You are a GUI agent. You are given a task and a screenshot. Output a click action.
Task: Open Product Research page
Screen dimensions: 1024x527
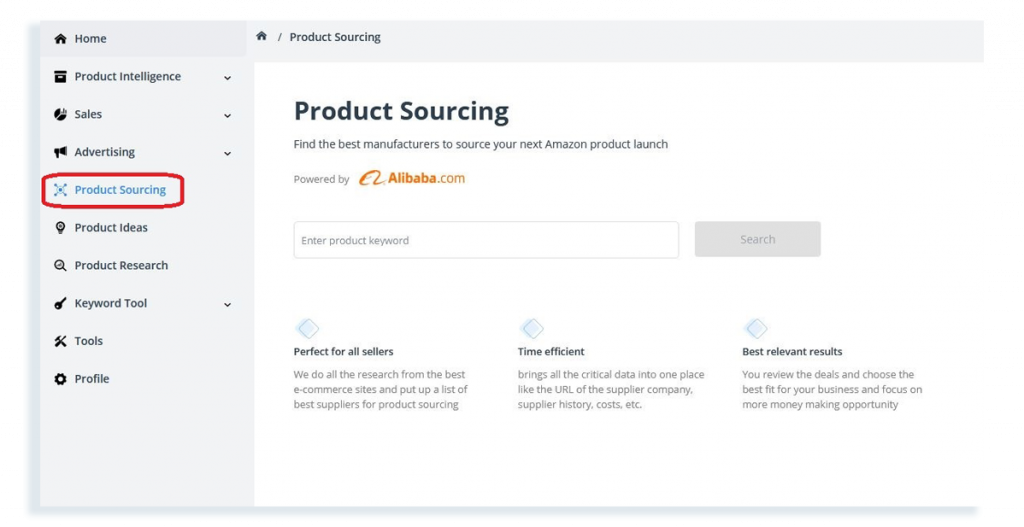(x=121, y=265)
